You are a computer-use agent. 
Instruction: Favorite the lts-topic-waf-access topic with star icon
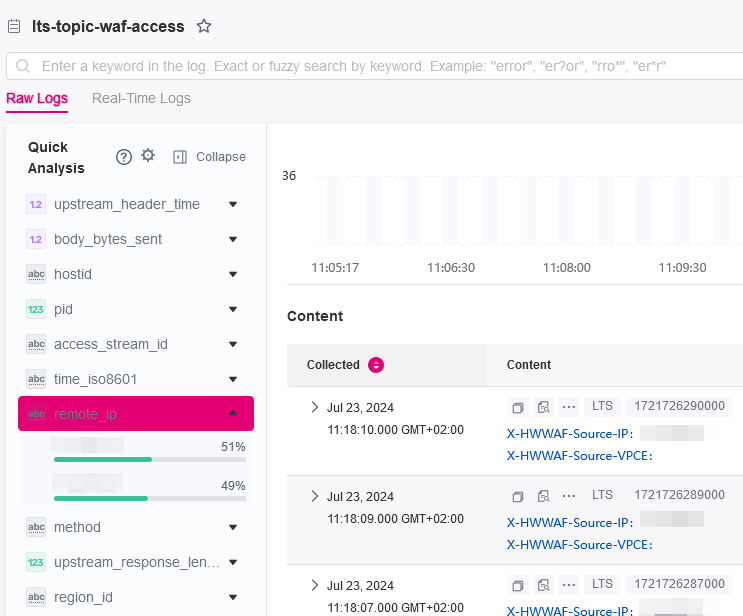pos(204,27)
